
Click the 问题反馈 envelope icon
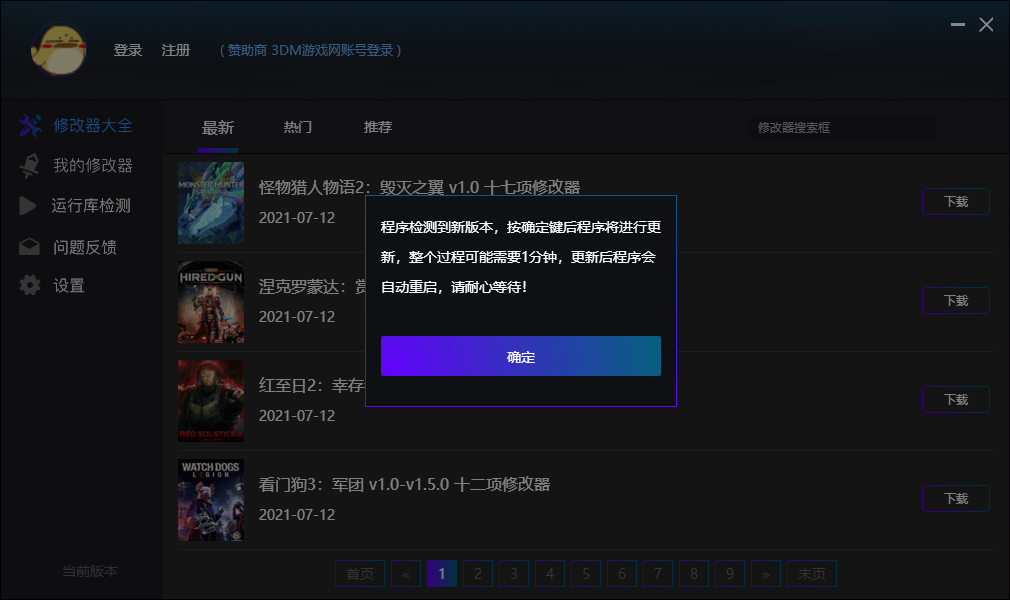29,247
